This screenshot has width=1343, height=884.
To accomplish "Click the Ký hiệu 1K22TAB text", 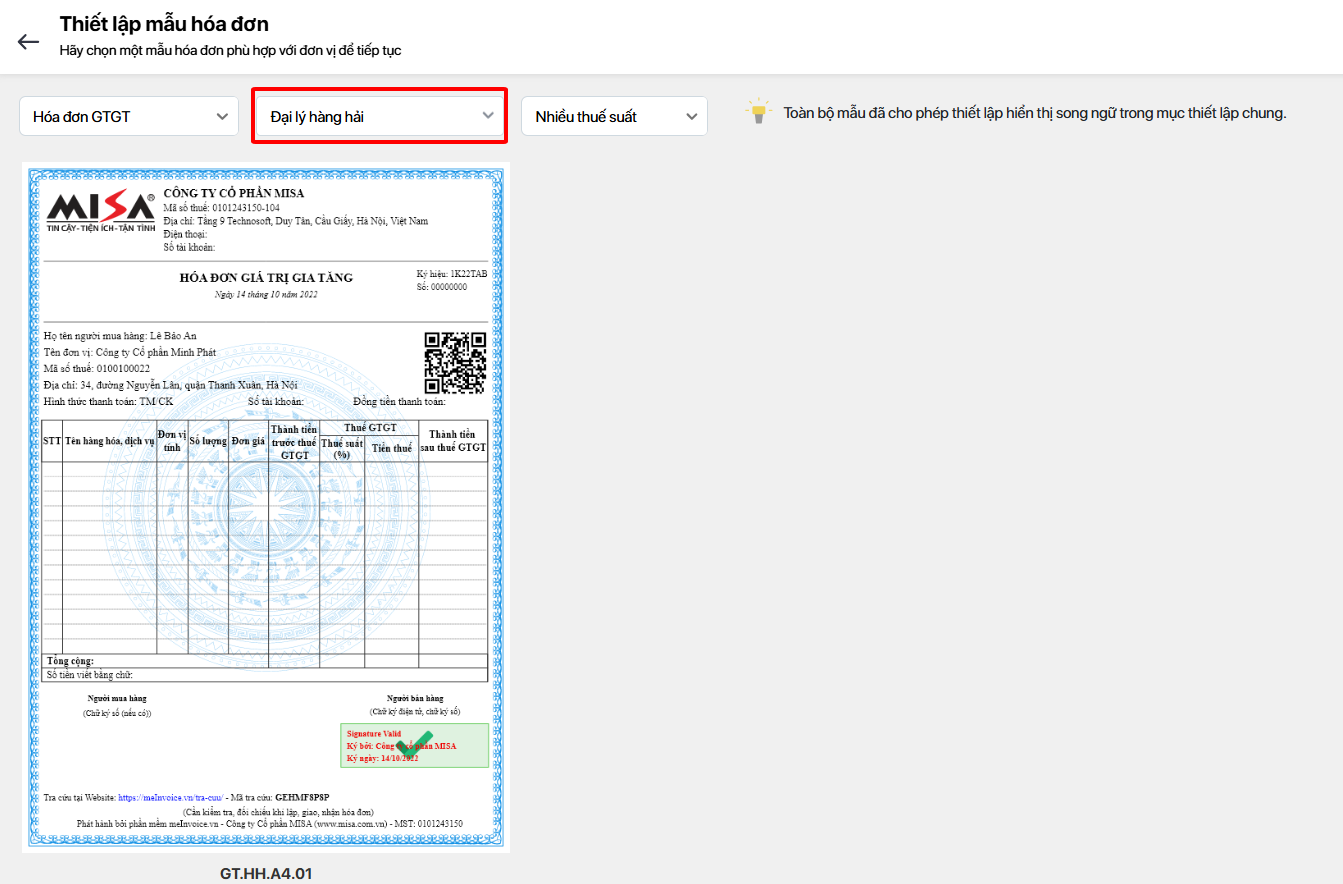I will pos(452,273).
